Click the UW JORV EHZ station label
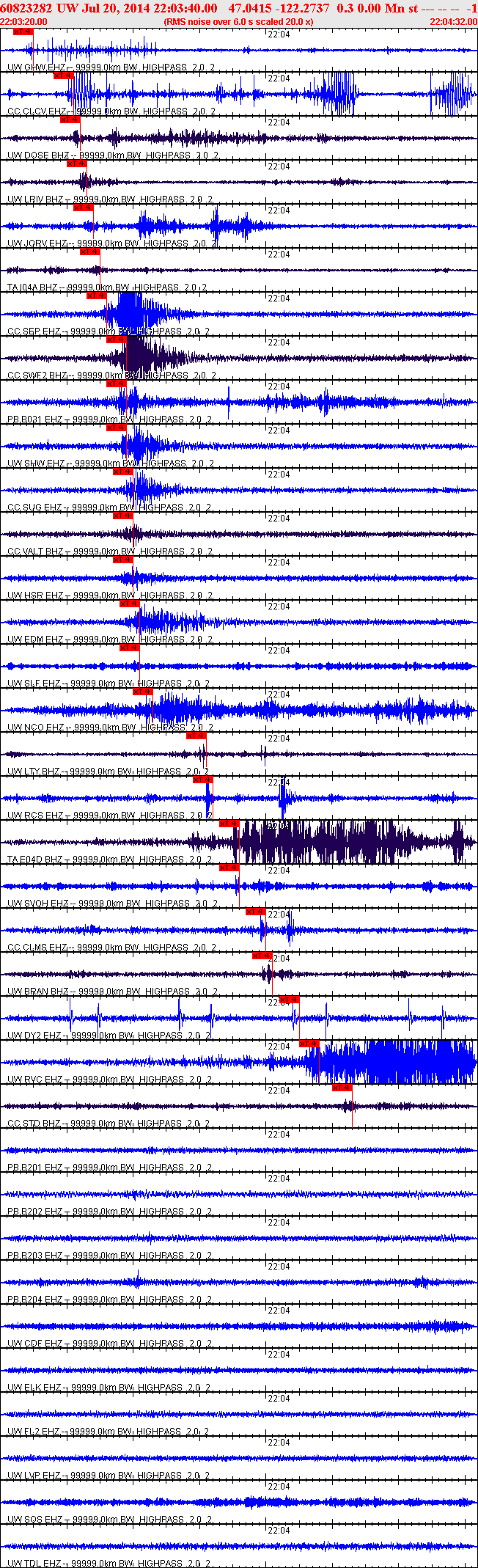Image resolution: width=478 pixels, height=1568 pixels. 37,243
